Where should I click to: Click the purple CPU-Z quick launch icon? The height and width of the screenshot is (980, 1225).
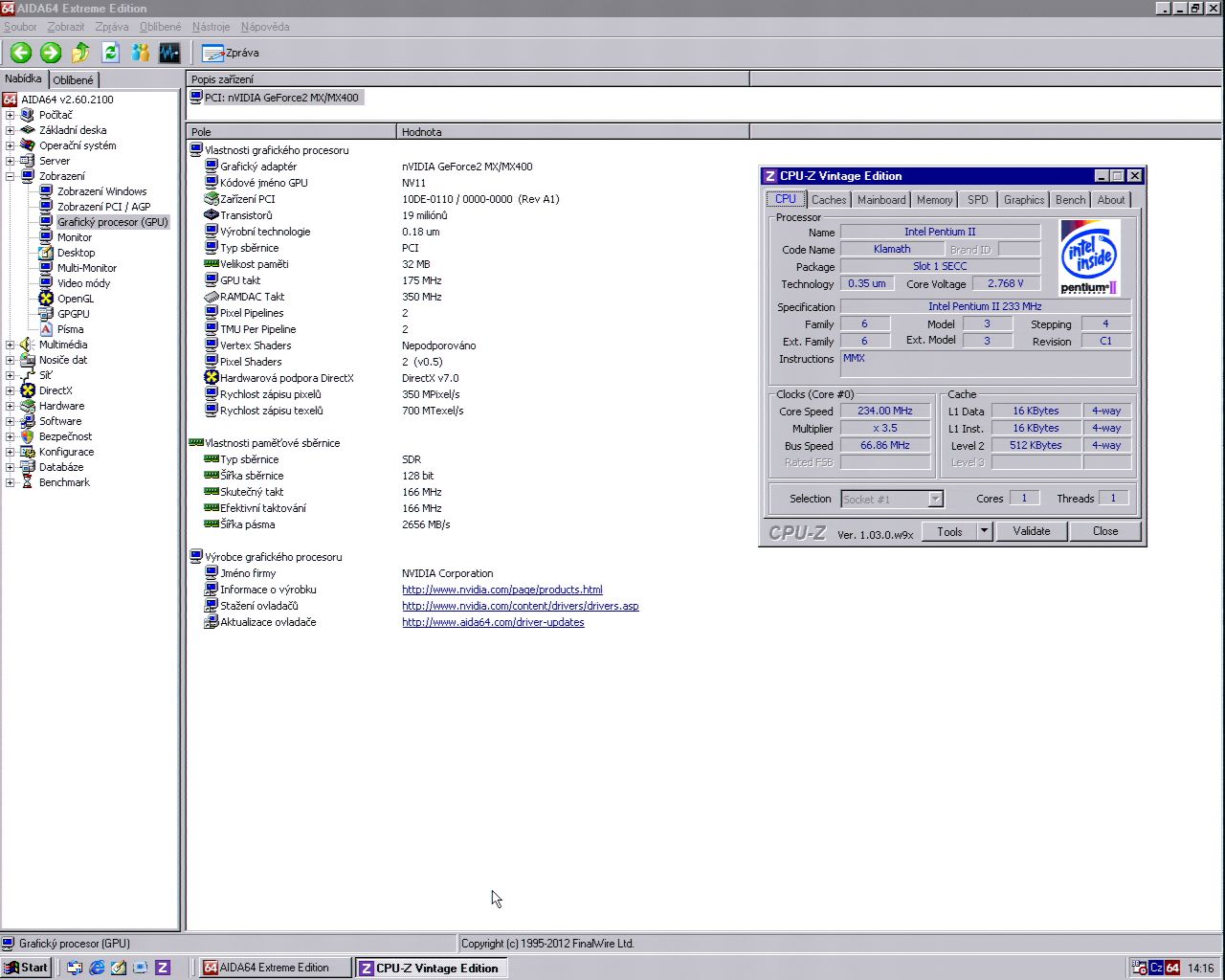click(163, 968)
